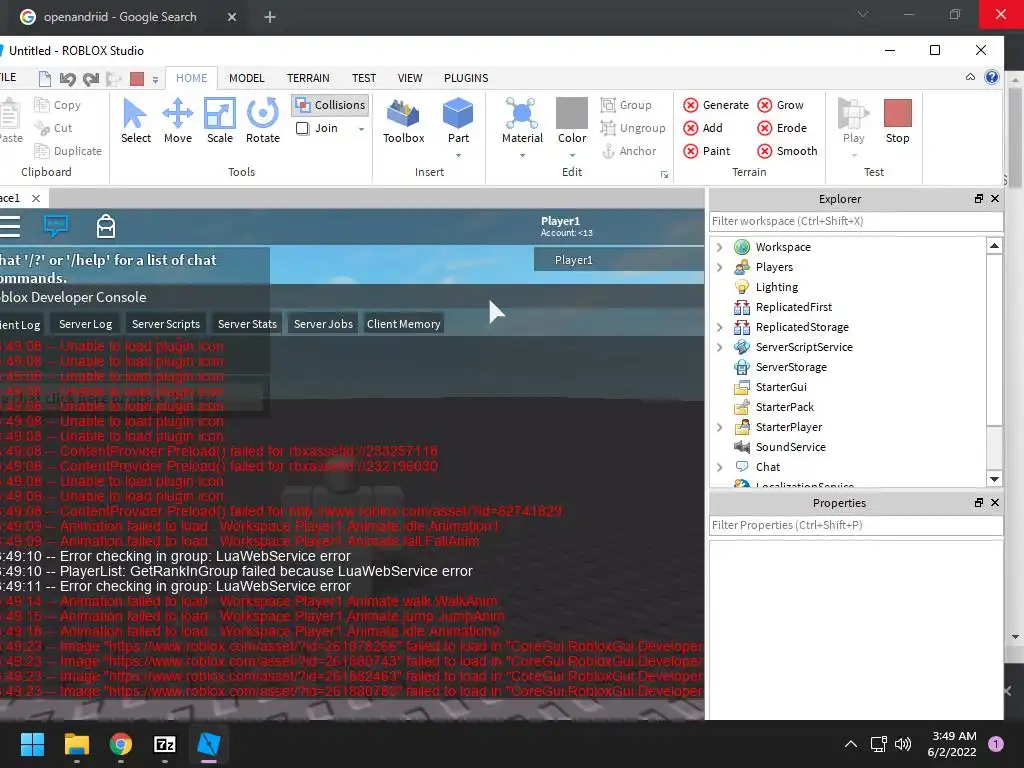
Task: Choose the Scale tool
Action: 220,121
